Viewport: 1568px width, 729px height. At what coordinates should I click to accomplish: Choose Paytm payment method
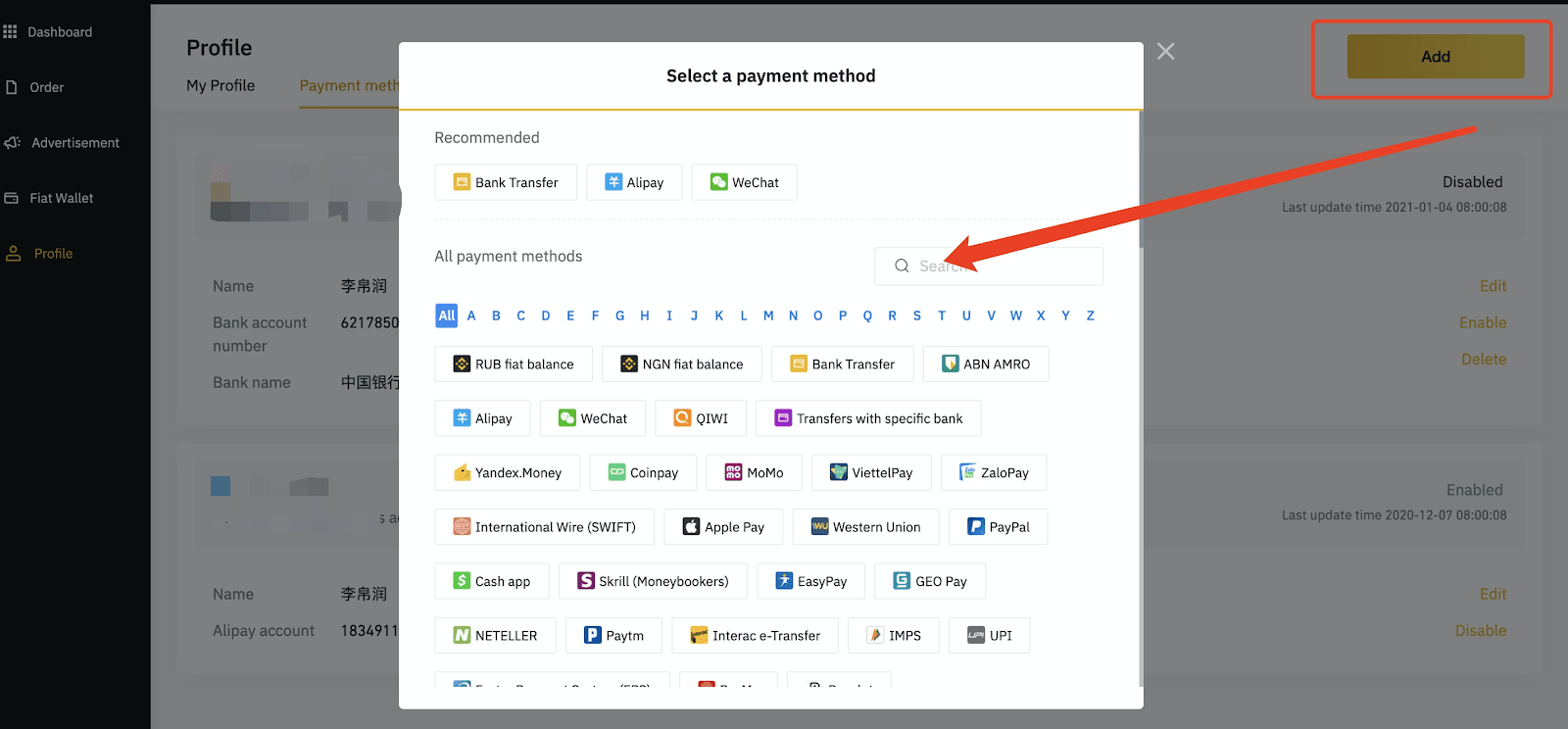pyautogui.click(x=613, y=635)
